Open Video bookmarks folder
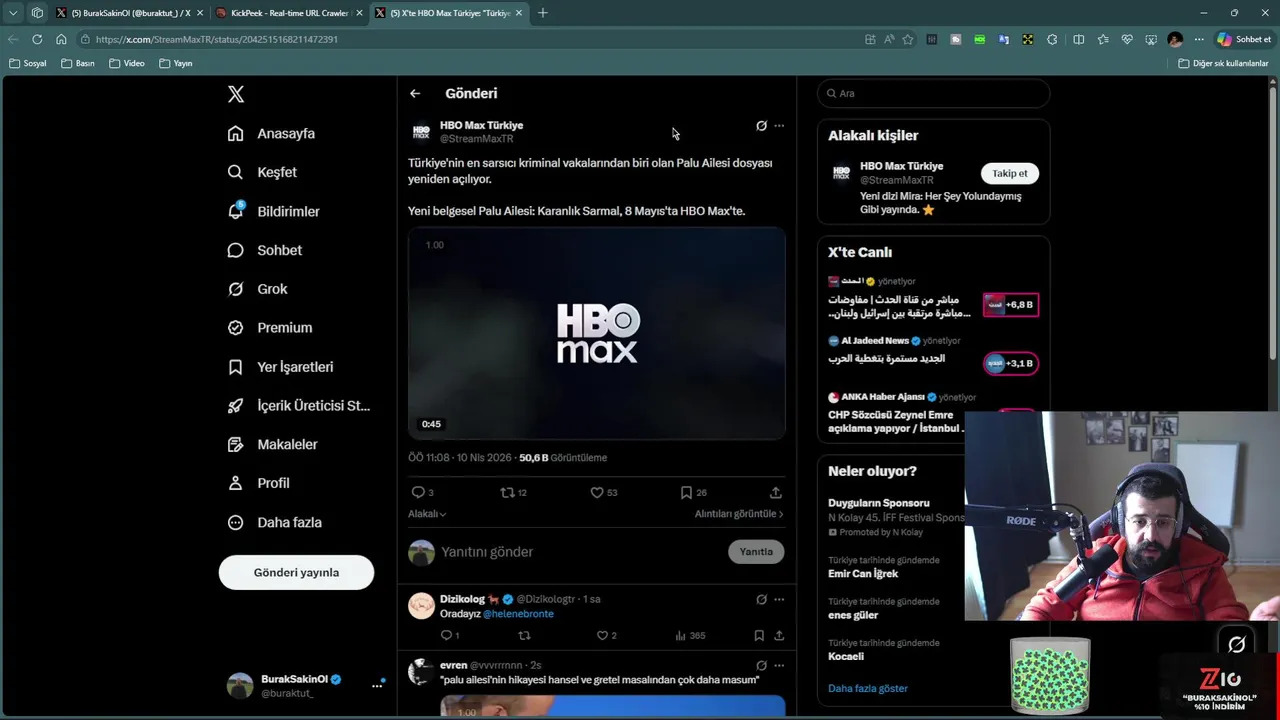This screenshot has width=1280, height=720. coord(127,63)
